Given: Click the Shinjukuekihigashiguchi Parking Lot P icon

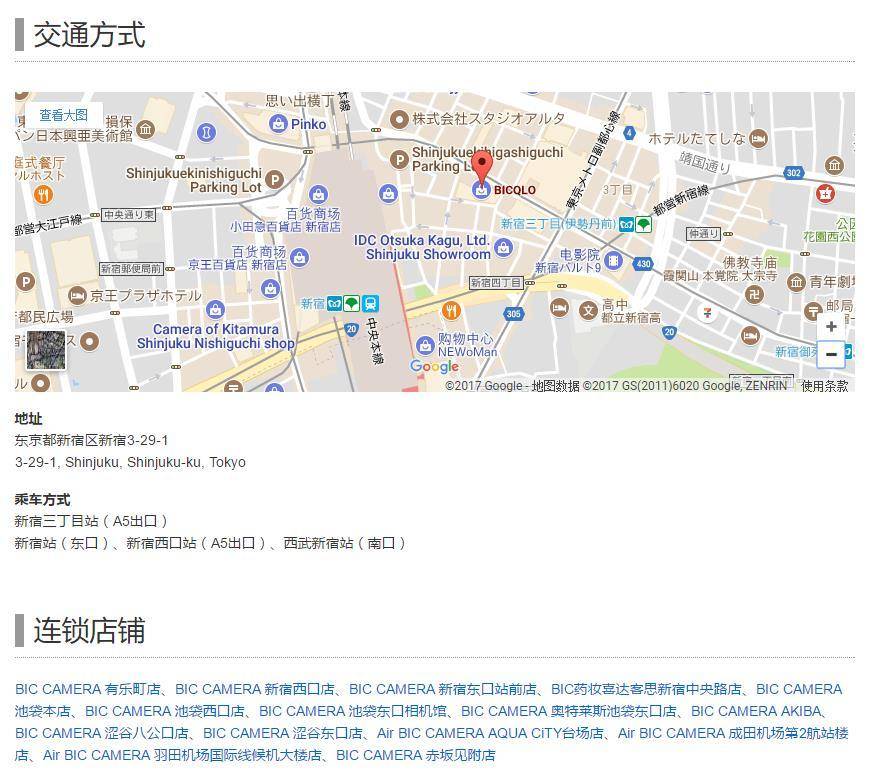Looking at the screenshot, I should tap(399, 159).
